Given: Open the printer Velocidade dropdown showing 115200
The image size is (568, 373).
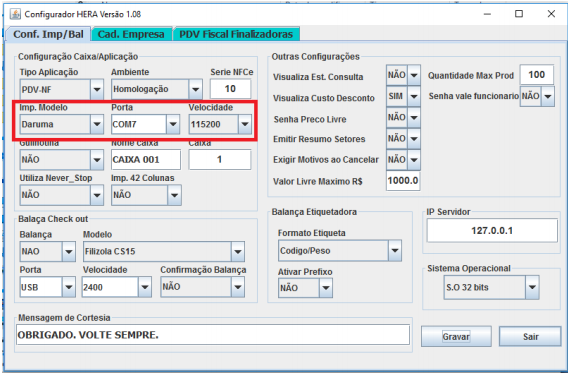Looking at the screenshot, I should point(220,124).
